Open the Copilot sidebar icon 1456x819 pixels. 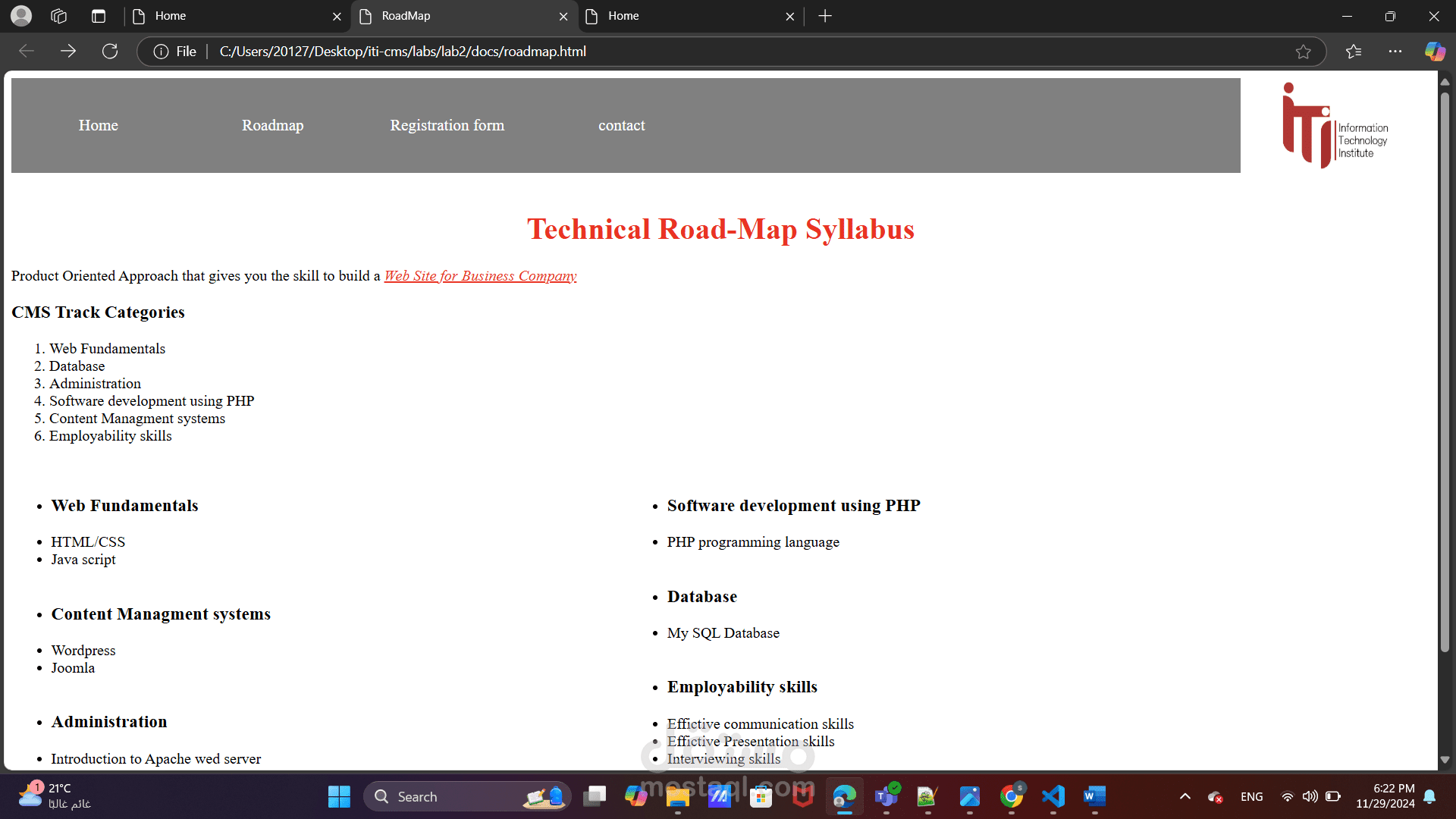tap(1434, 51)
